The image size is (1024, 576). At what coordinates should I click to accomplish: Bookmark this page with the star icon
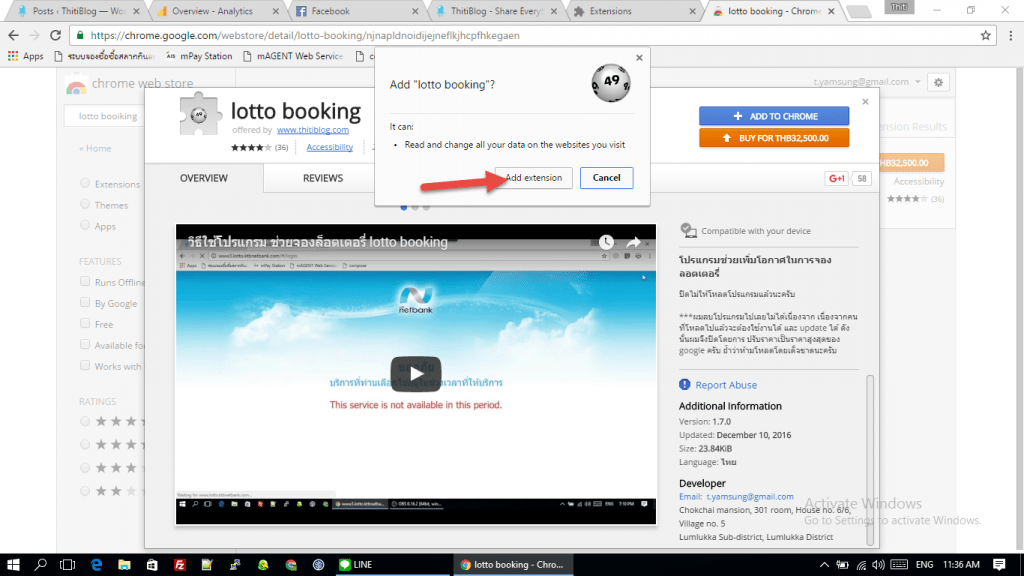click(985, 35)
